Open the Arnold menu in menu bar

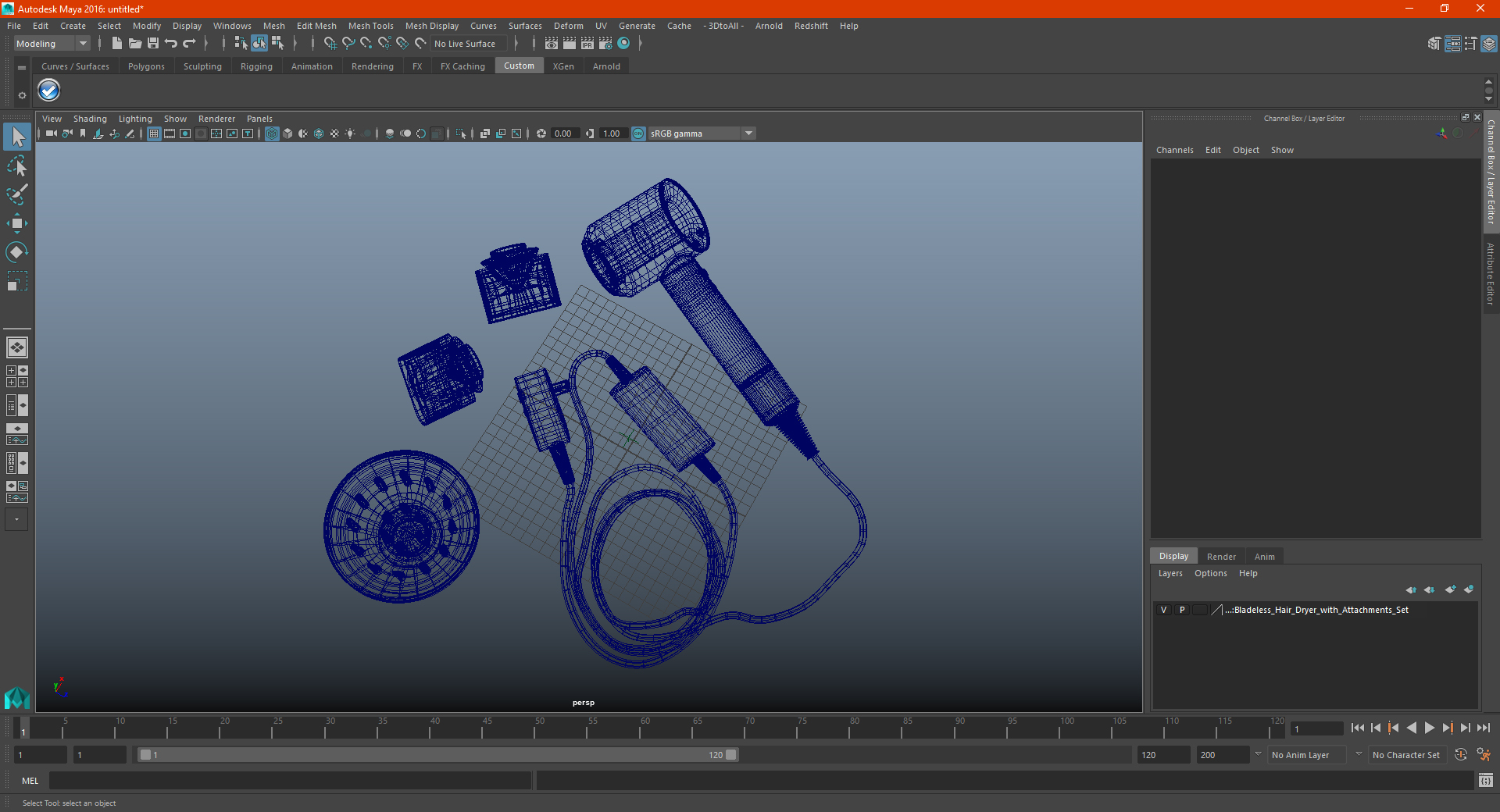(x=769, y=26)
